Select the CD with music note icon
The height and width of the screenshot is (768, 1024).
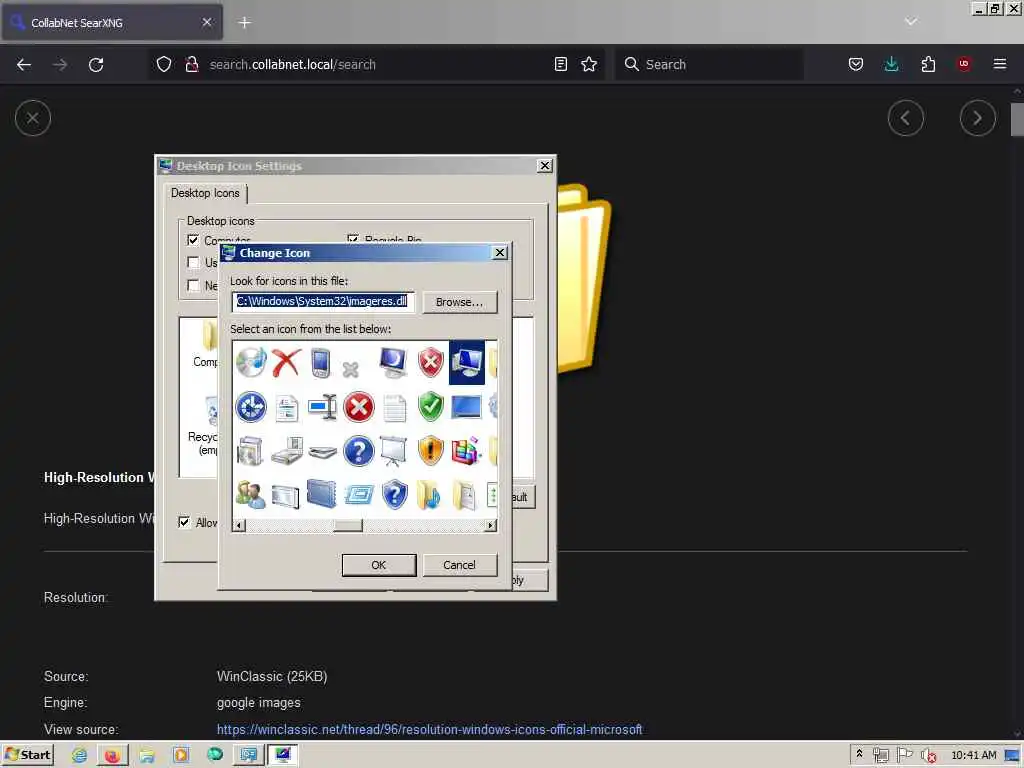point(251,362)
